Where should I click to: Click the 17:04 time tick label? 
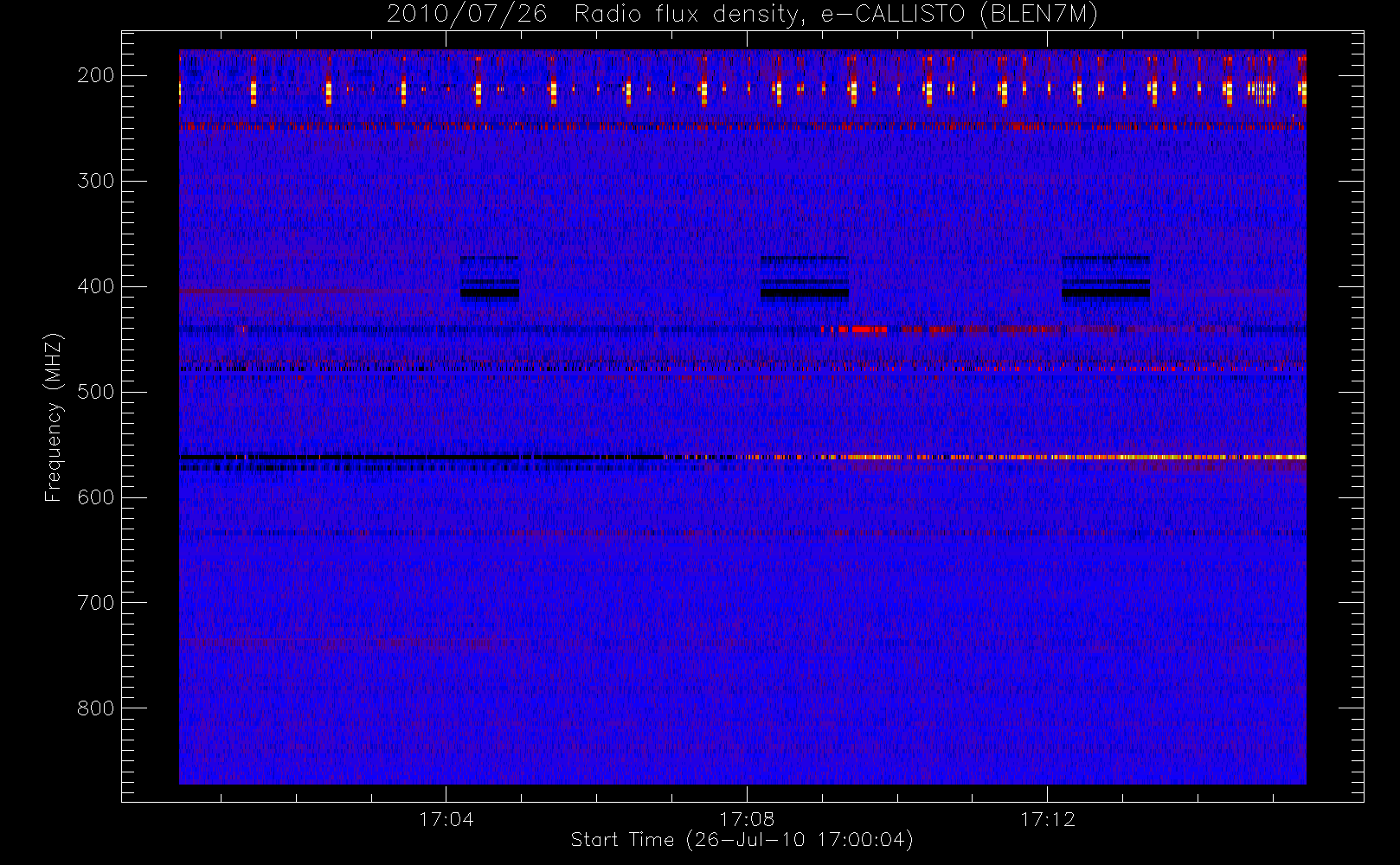coord(446,819)
